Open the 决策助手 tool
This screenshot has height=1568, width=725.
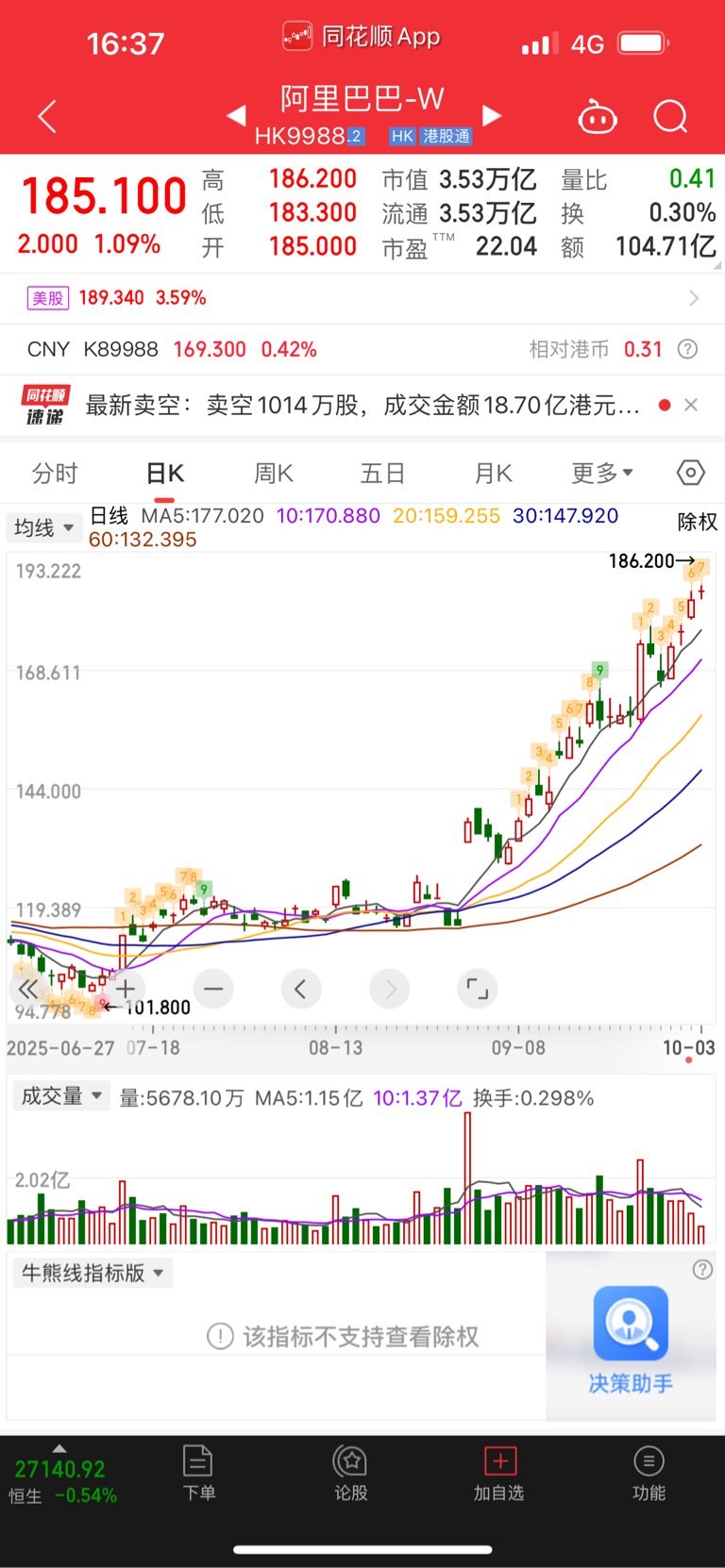click(631, 1340)
